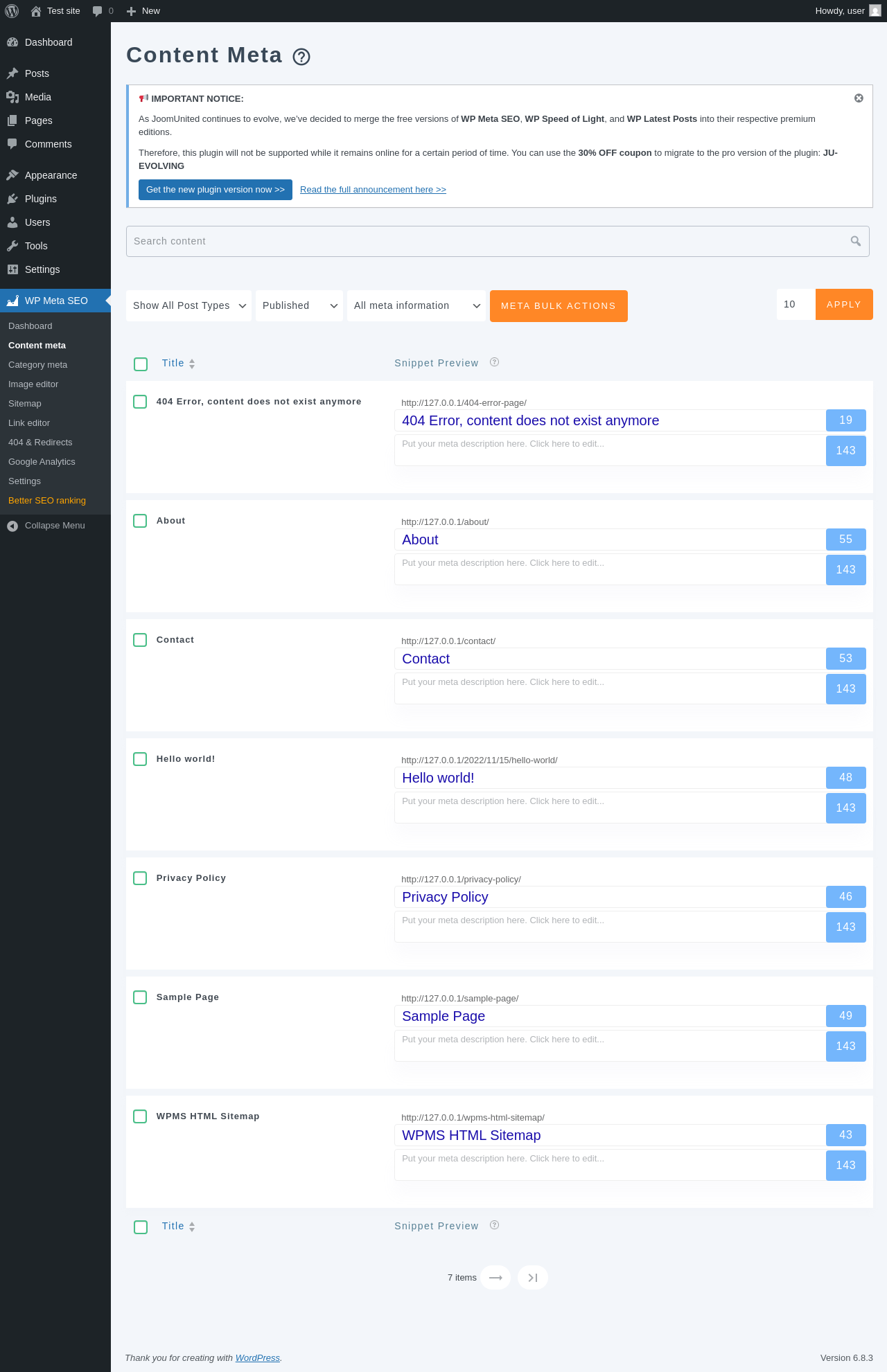Image resolution: width=887 pixels, height=1372 pixels.
Task: Tick the Contact row checkbox
Action: 140,640
